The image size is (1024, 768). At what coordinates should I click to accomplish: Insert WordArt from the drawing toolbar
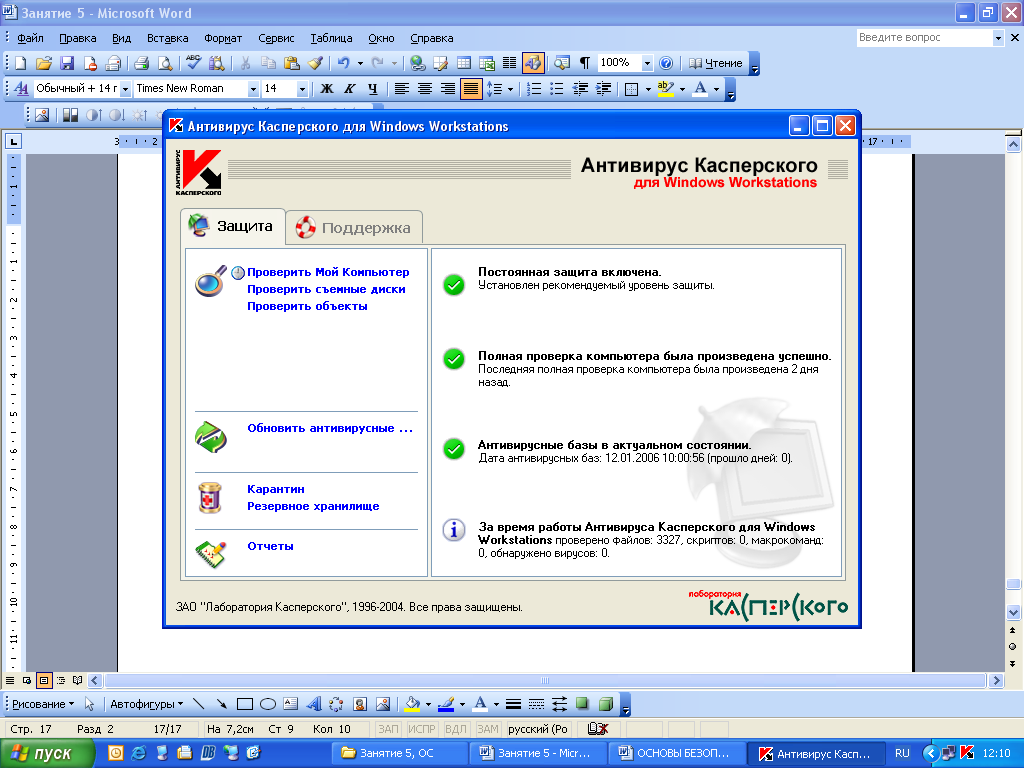click(313, 704)
